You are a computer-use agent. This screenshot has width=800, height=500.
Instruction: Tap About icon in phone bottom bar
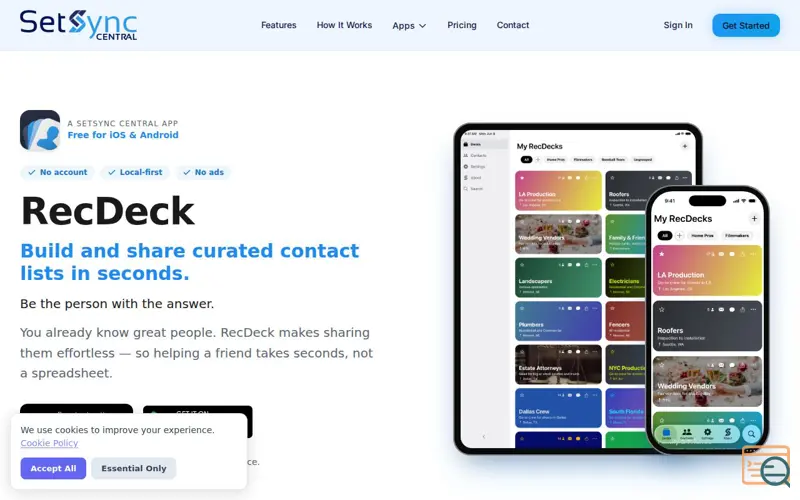point(728,434)
